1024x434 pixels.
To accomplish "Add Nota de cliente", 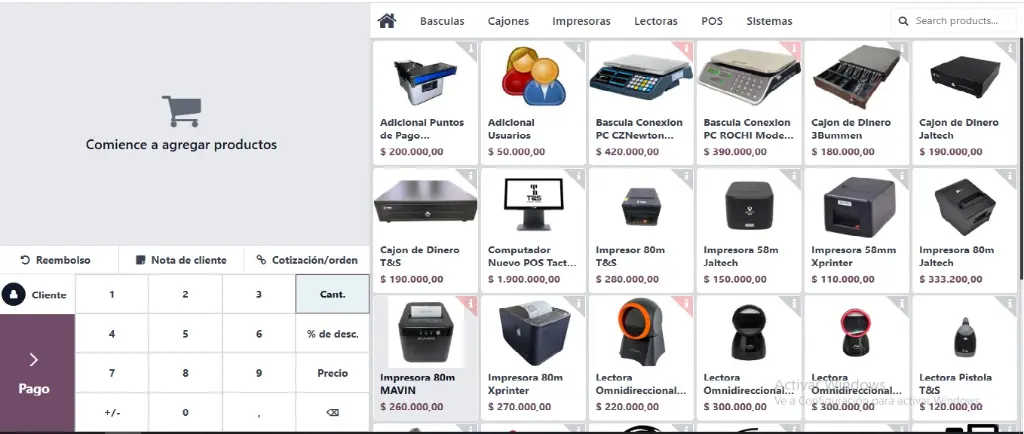I will [181, 260].
